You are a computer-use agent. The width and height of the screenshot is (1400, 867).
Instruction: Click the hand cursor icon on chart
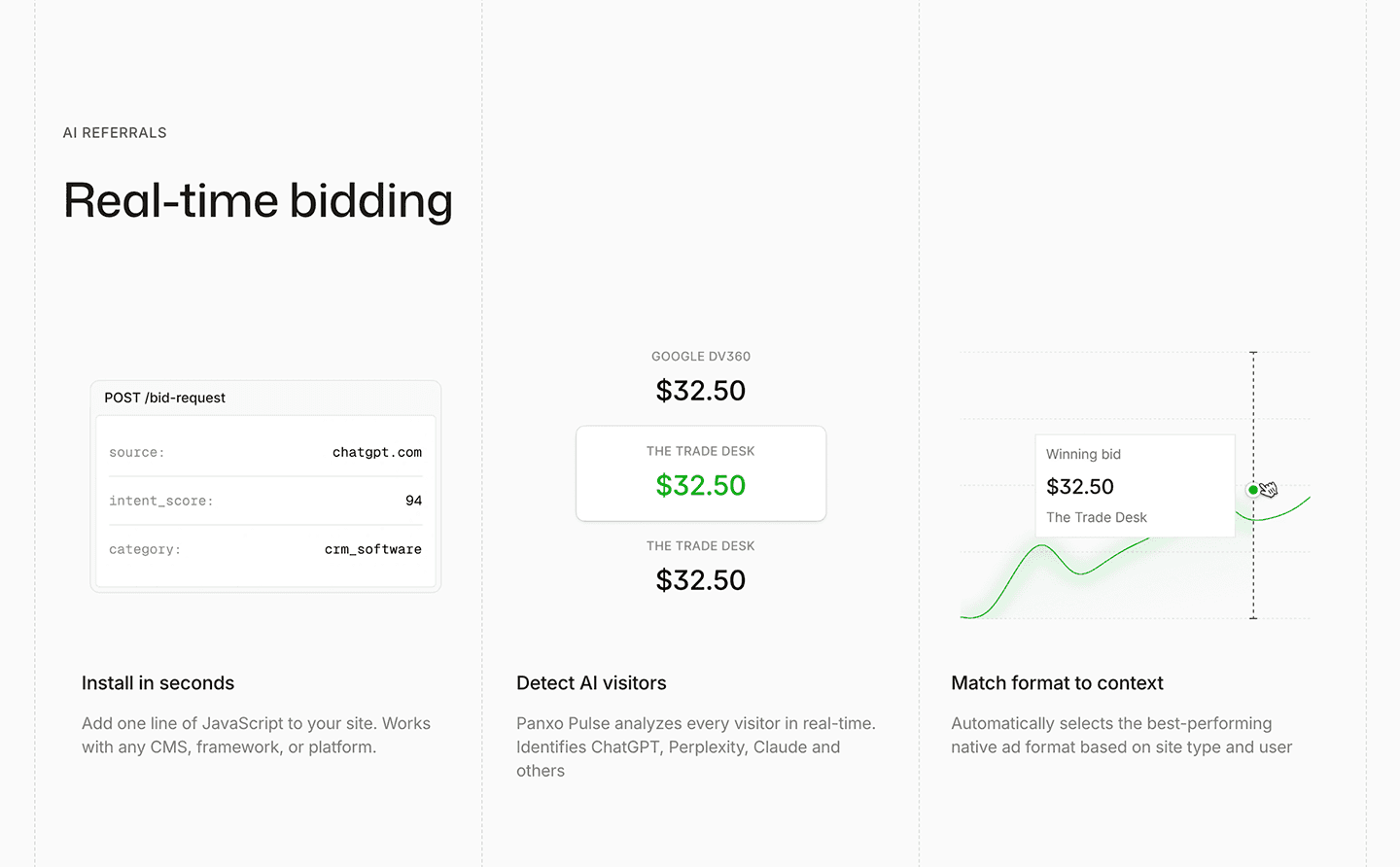[1269, 489]
